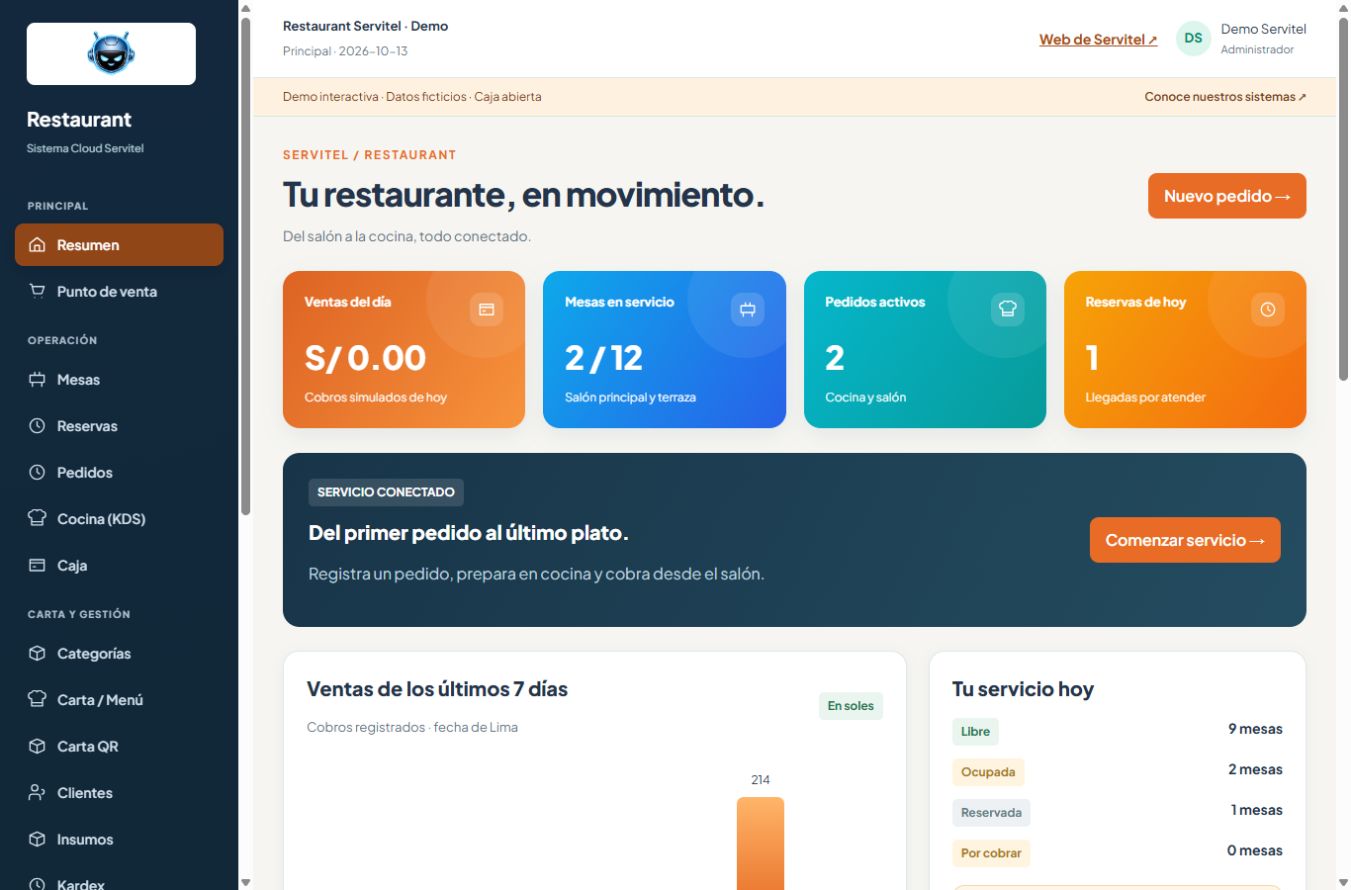Go to Punto de venta
Viewport: 1351px width, 890px height.
(x=119, y=292)
